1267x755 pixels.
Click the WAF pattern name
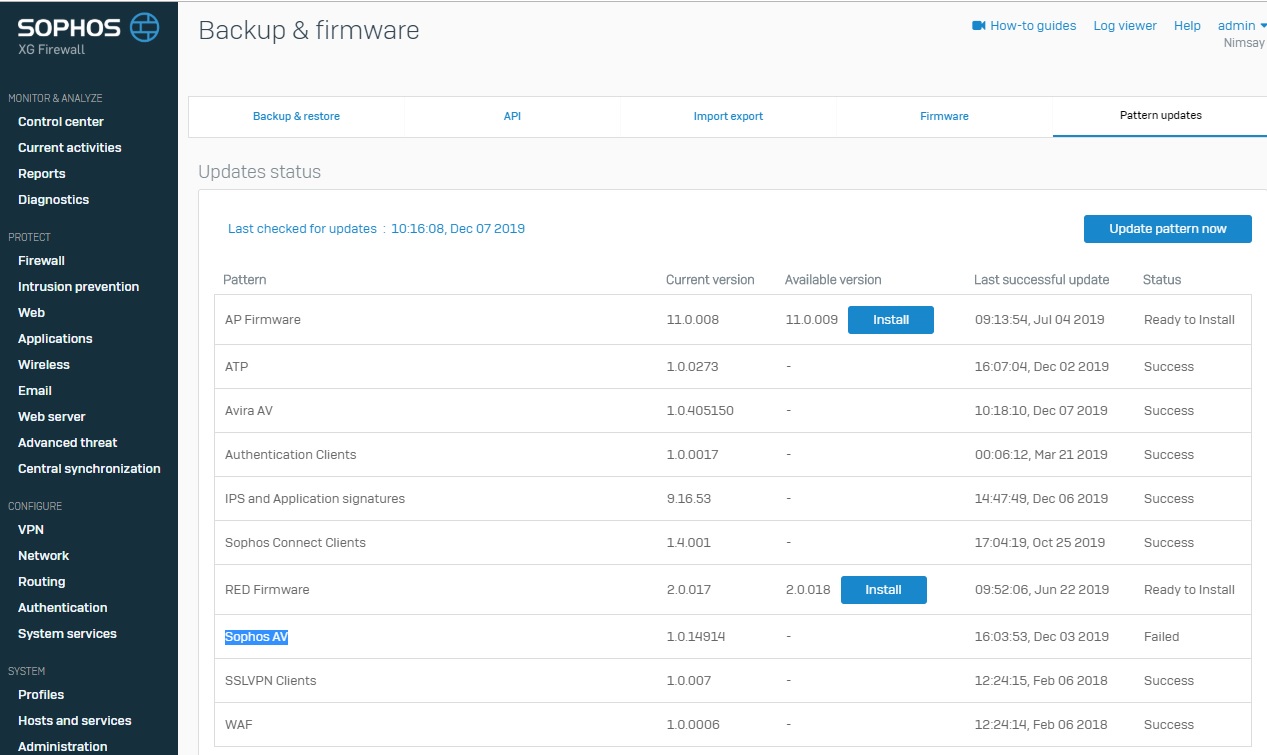(239, 725)
